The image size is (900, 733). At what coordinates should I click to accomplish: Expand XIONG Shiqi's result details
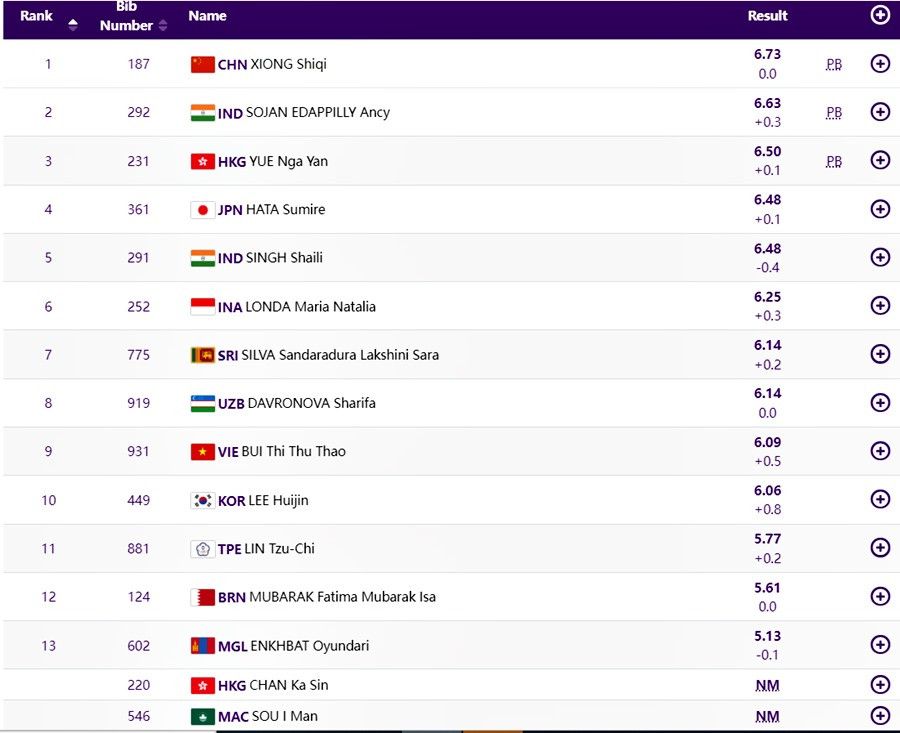880,64
